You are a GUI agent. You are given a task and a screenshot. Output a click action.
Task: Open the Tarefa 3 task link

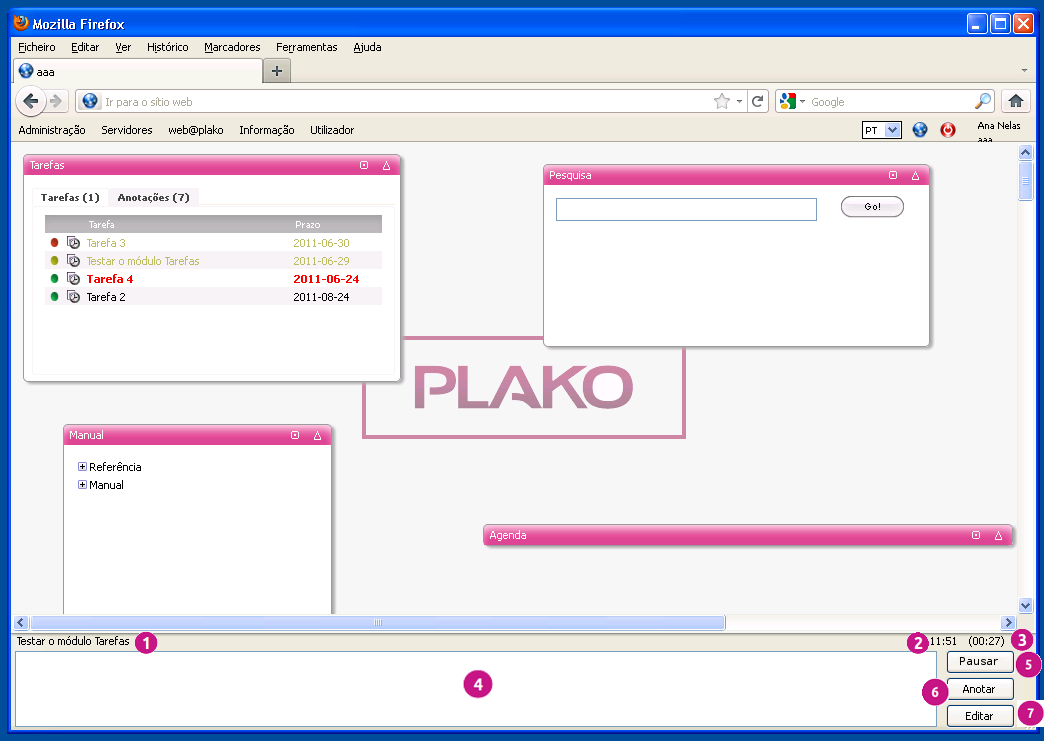106,243
